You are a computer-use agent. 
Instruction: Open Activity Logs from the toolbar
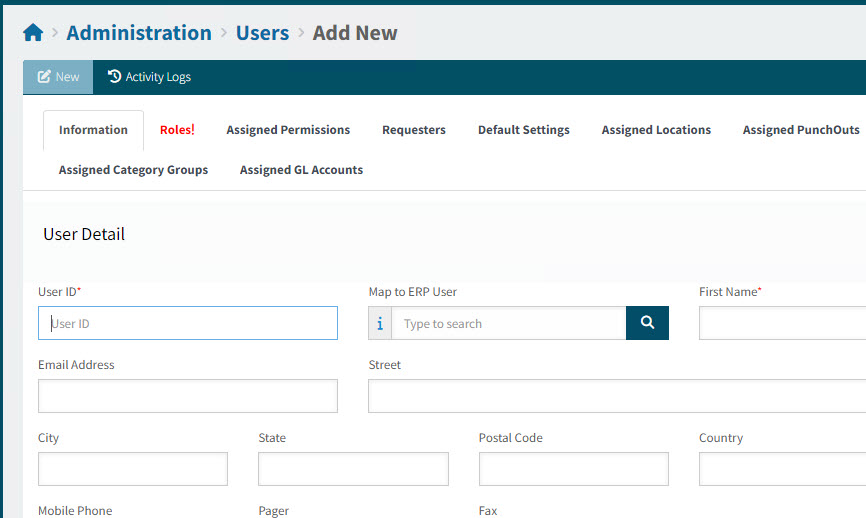click(x=149, y=77)
